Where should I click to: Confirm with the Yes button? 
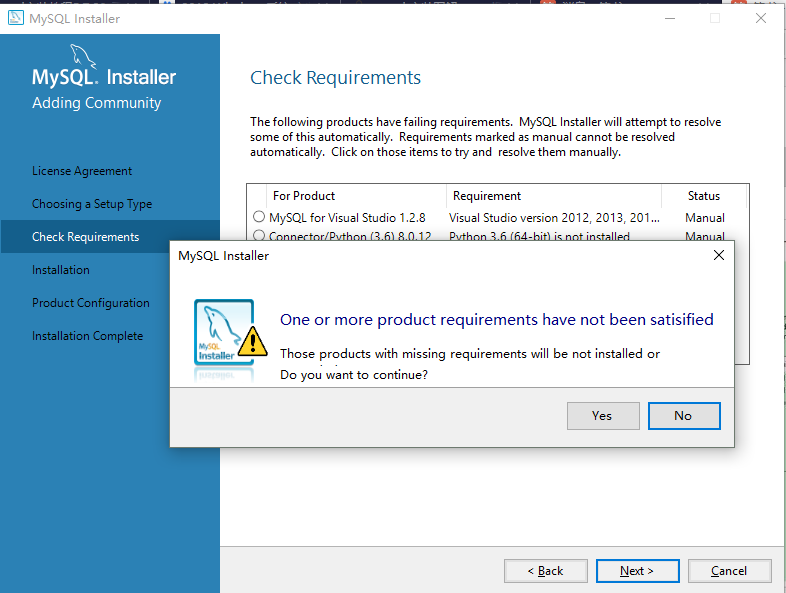point(603,416)
